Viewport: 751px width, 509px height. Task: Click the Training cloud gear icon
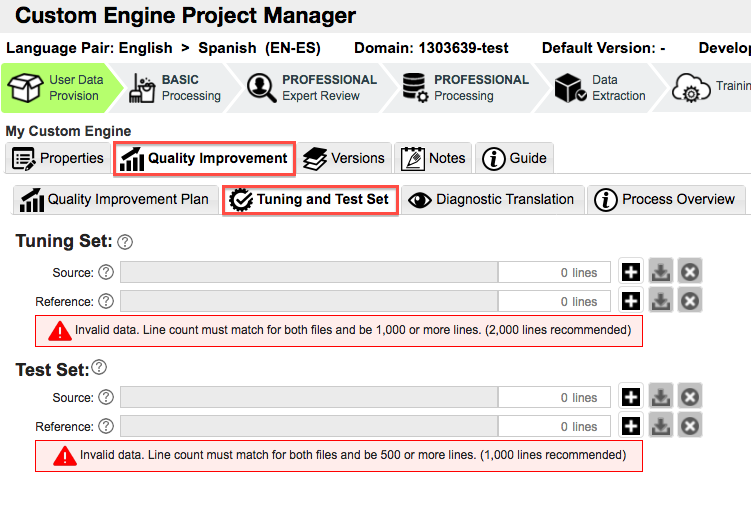pyautogui.click(x=691, y=88)
